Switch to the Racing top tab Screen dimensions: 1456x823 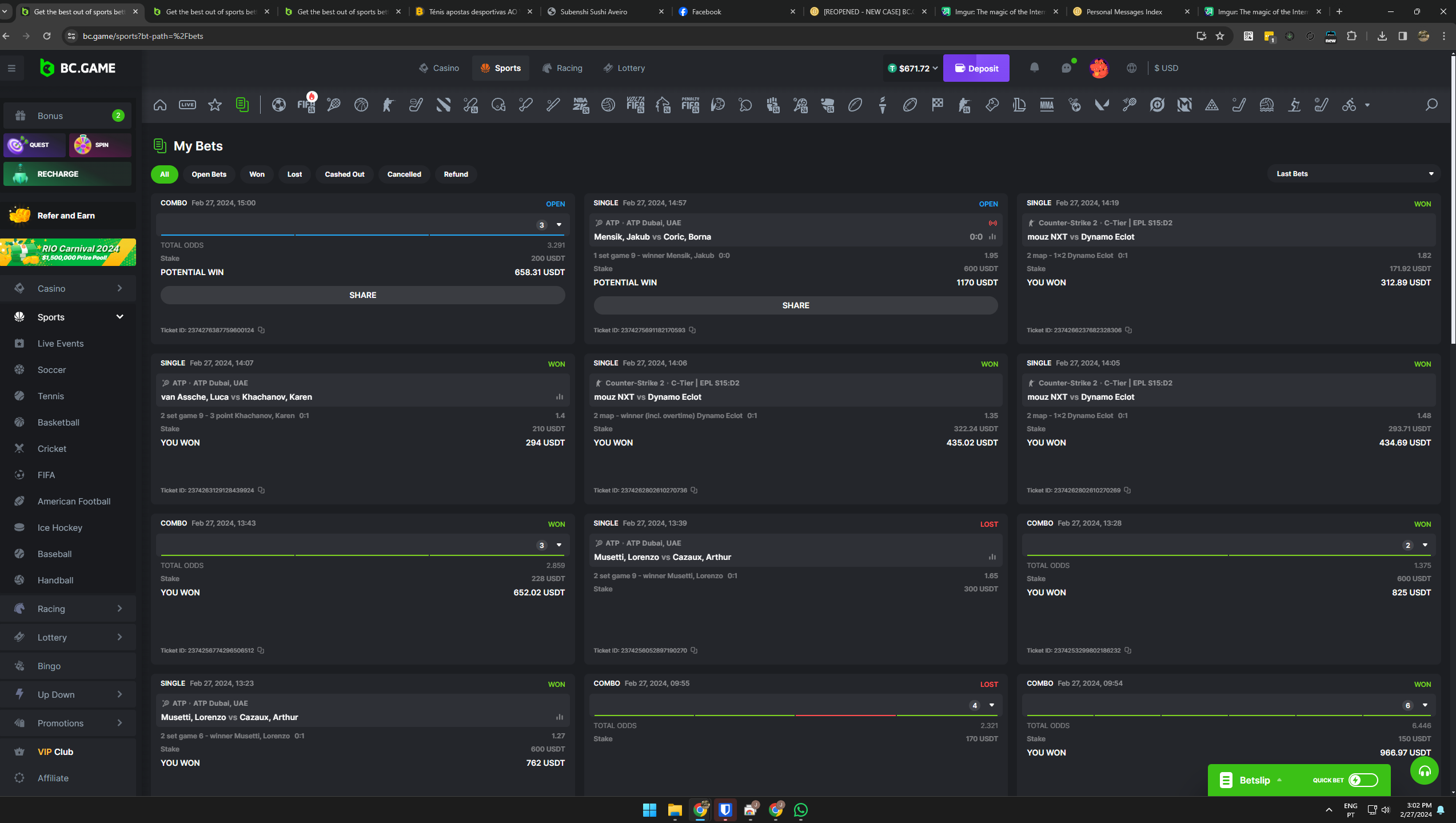point(563,68)
